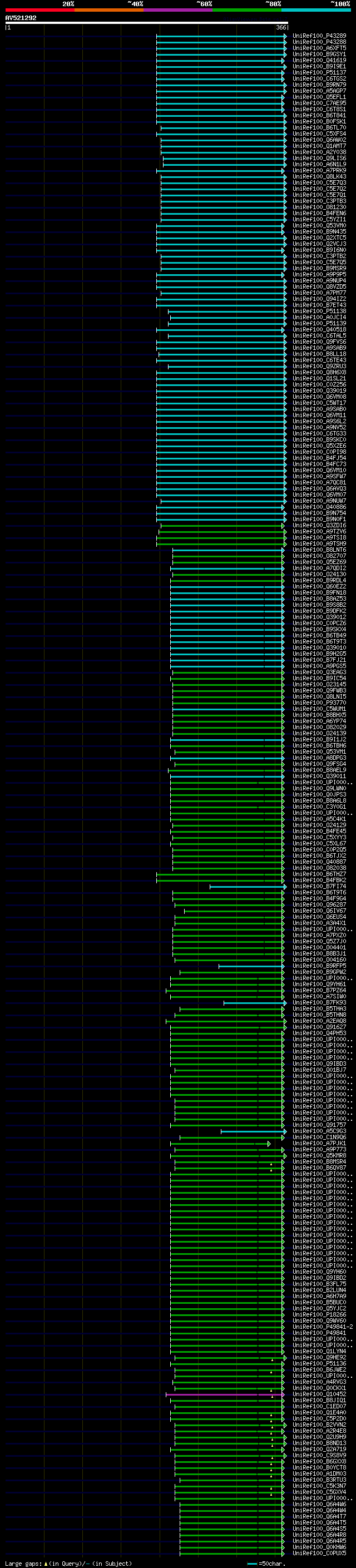Viewport: 356px width, 1568px height.
Task: Click hit label UniRef100_P51139
Action: coord(319,323)
